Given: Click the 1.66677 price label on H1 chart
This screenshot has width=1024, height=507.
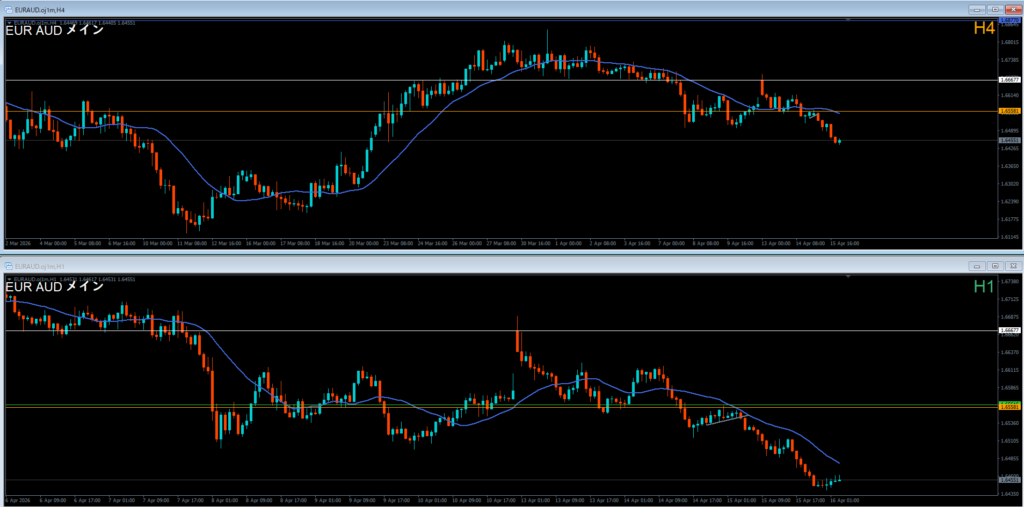Looking at the screenshot, I should (x=1009, y=330).
